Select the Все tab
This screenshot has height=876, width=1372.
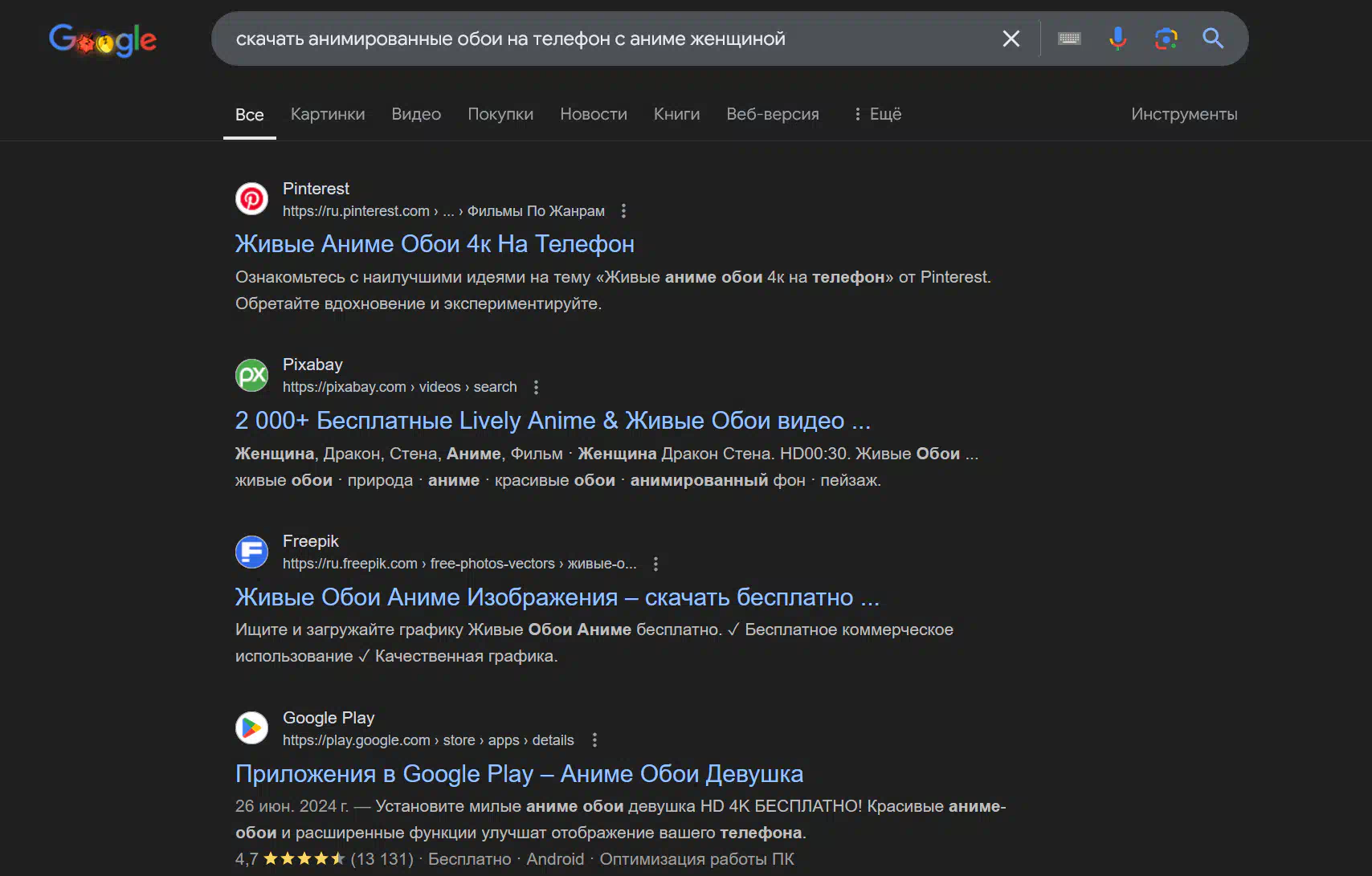coord(250,115)
